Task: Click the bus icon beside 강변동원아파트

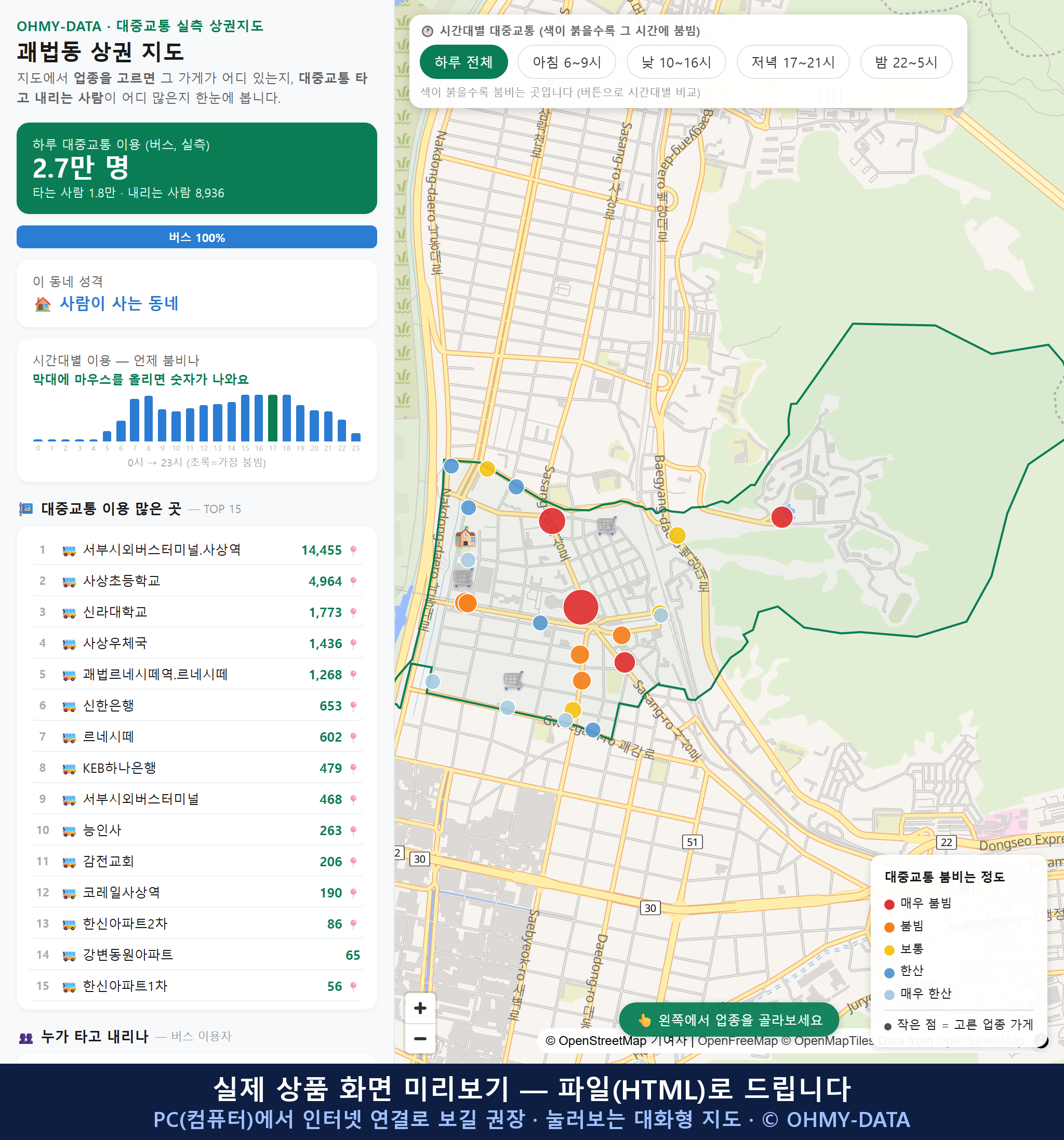Action: coord(69,955)
